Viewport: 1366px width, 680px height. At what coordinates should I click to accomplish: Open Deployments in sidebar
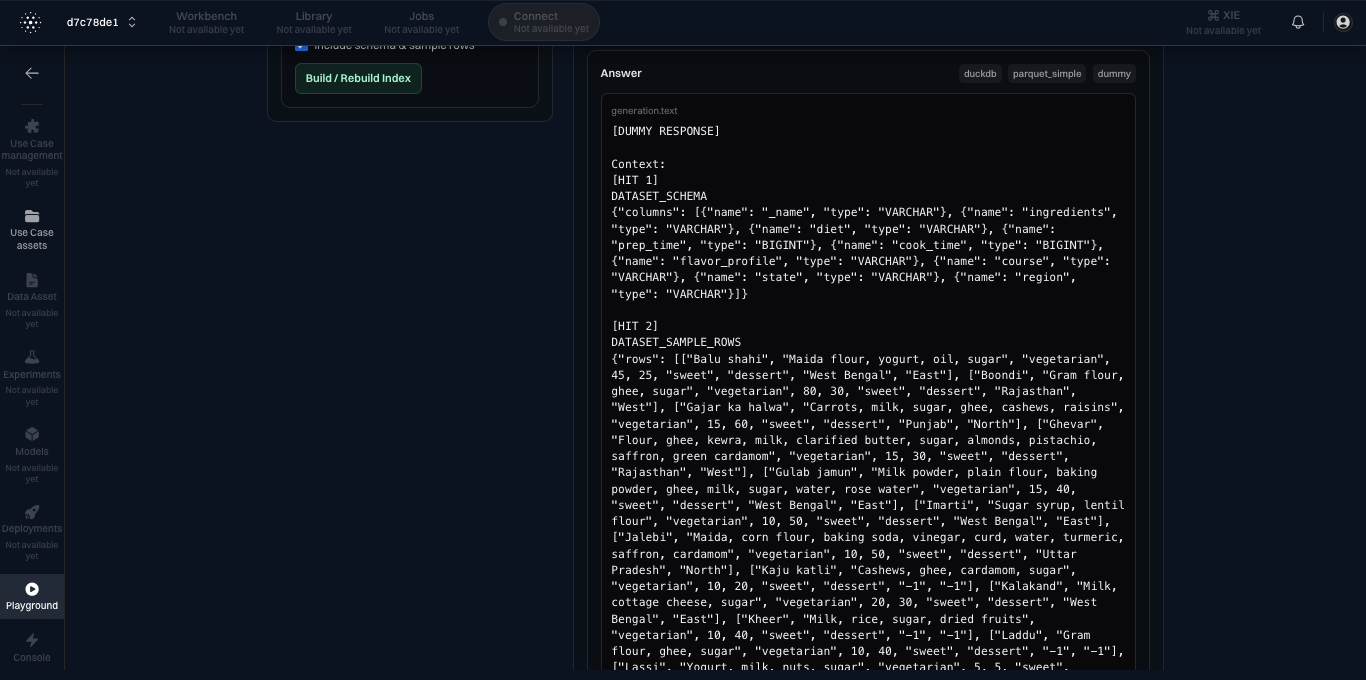click(32, 532)
